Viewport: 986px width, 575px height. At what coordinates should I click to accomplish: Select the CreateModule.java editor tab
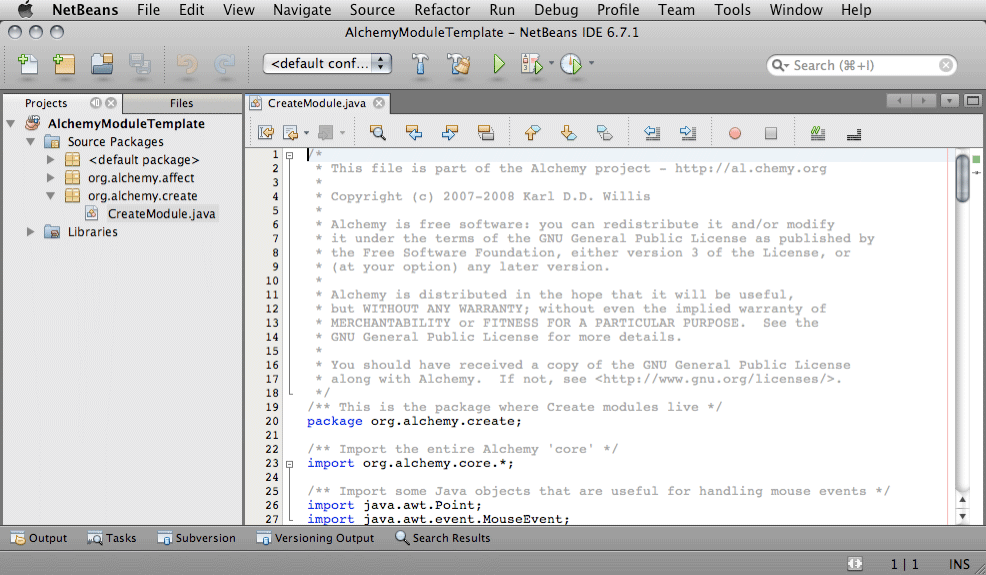tap(316, 103)
